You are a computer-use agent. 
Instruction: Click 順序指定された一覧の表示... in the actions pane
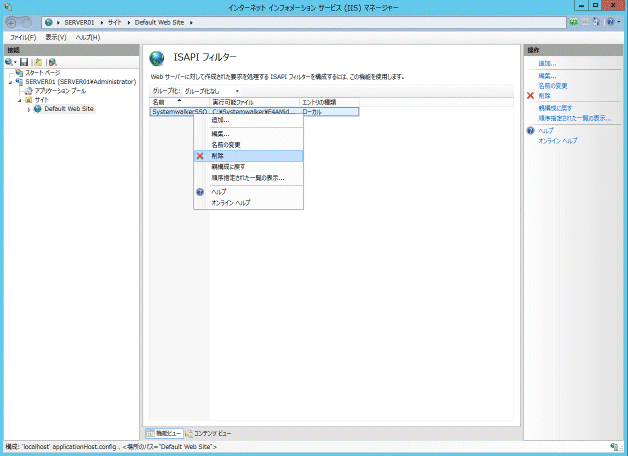(x=575, y=118)
